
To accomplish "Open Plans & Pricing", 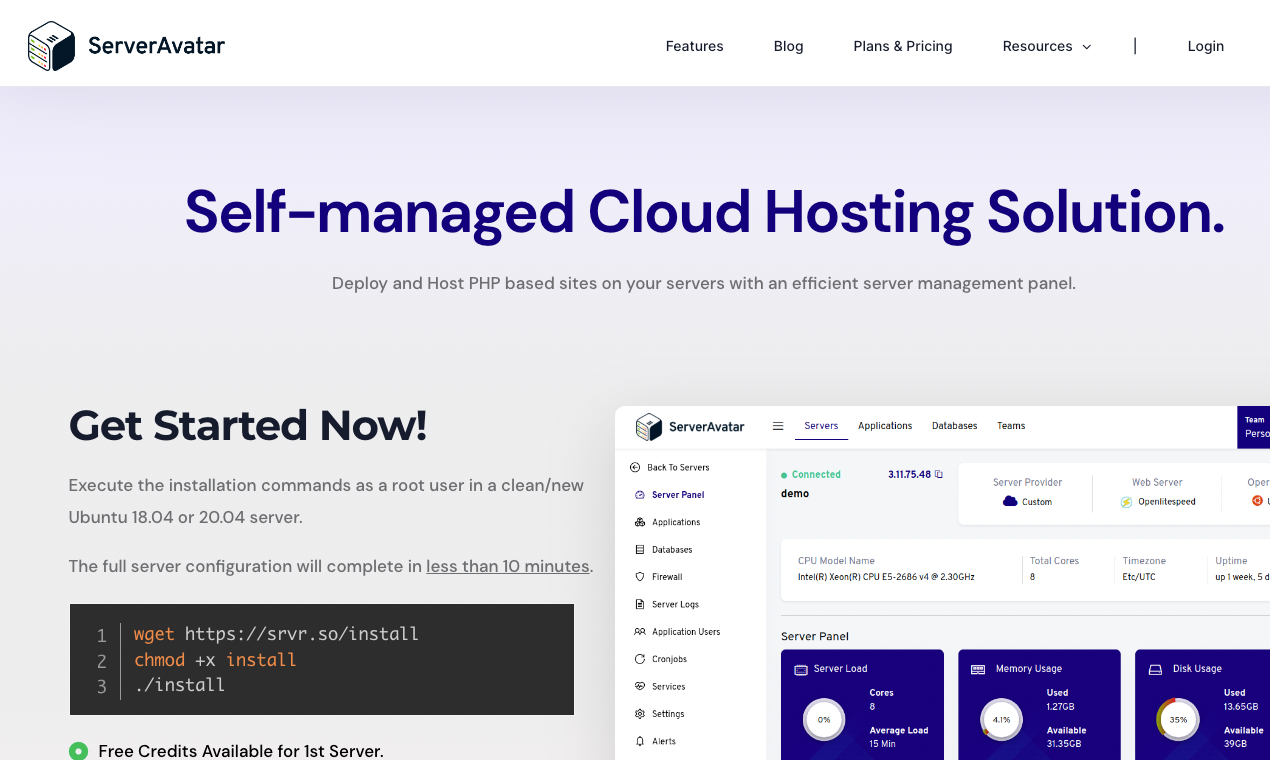I will tap(902, 46).
